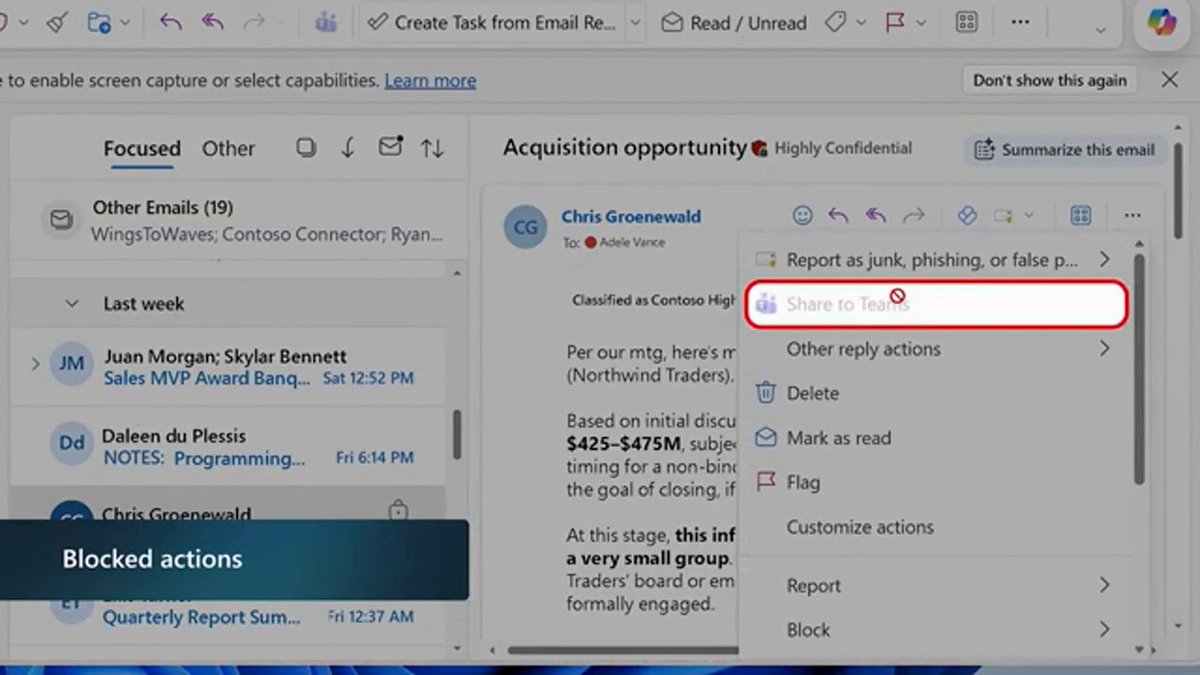Open the toolbar More options ellipsis
Viewport: 1200px width, 675px height.
[1020, 22]
